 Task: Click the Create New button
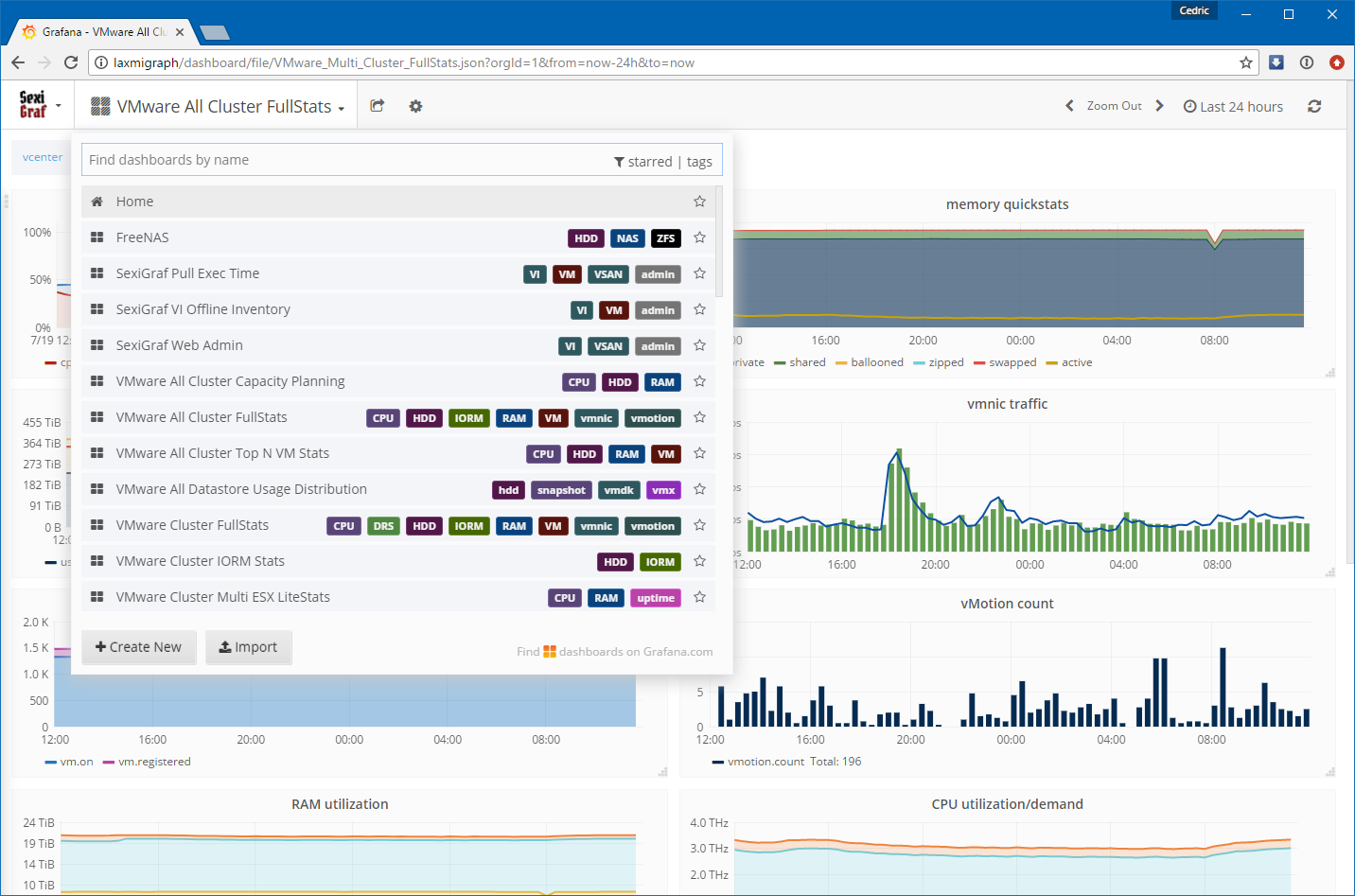(x=139, y=647)
